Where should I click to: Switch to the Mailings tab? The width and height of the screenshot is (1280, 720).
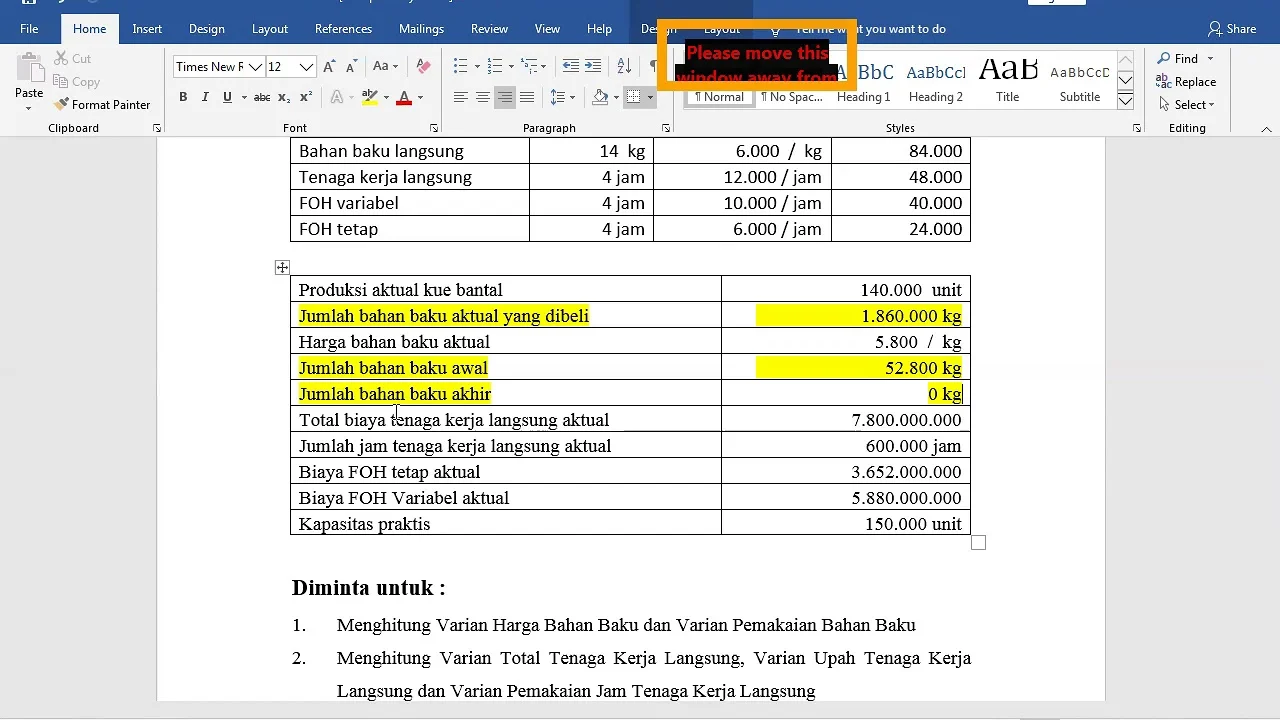pos(421,29)
